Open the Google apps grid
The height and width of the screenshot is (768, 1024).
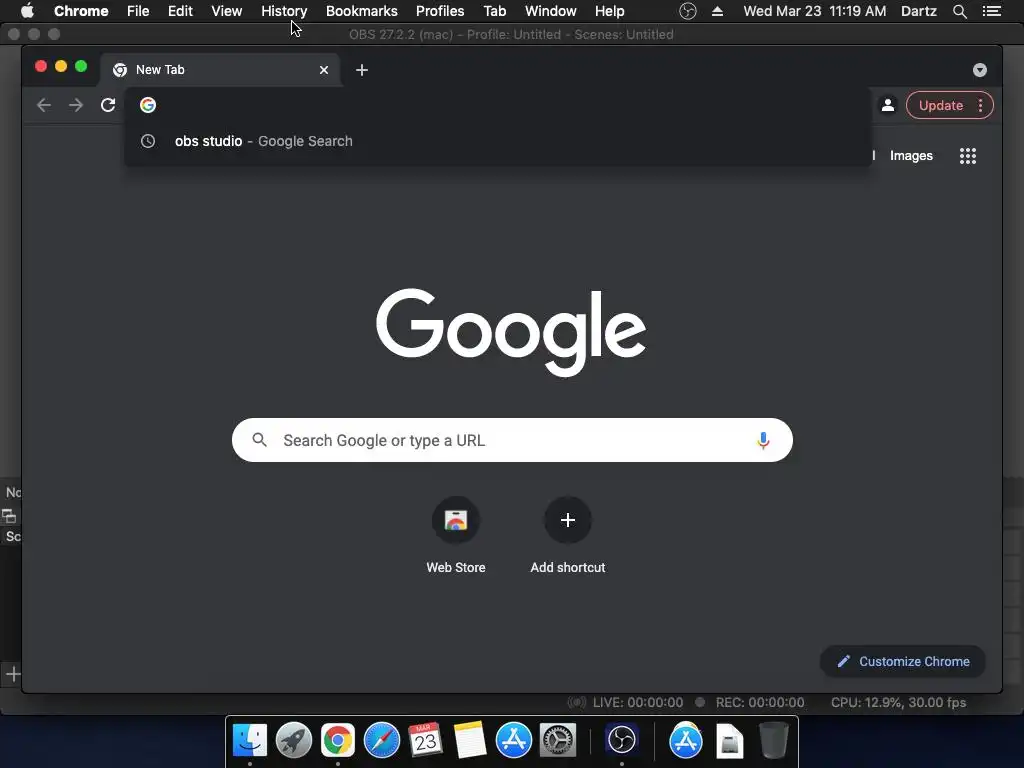(968, 155)
